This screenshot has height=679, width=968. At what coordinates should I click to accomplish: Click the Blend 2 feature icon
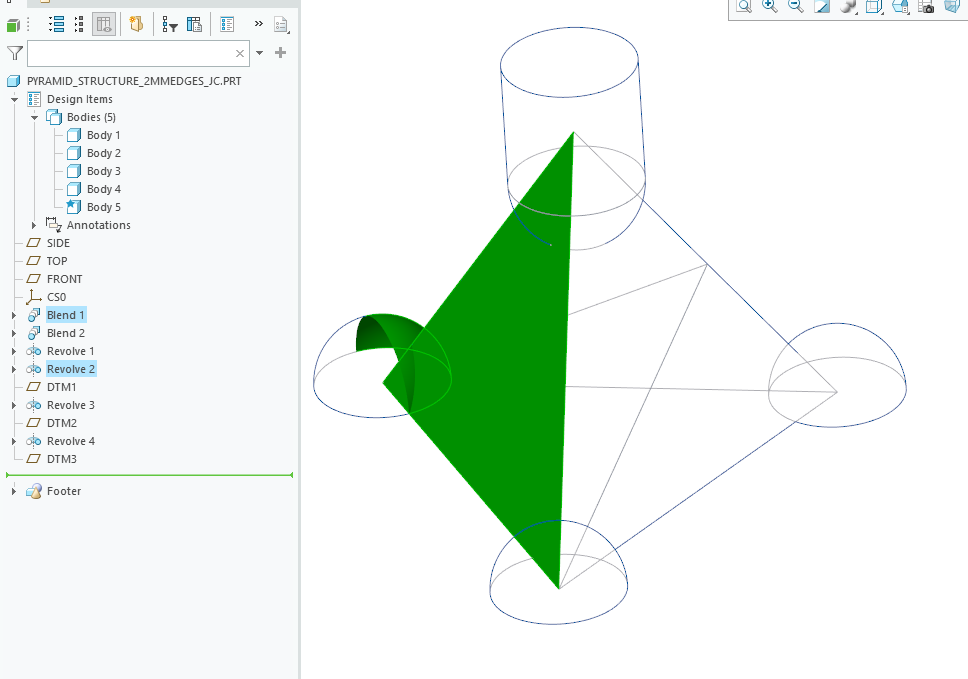34,333
